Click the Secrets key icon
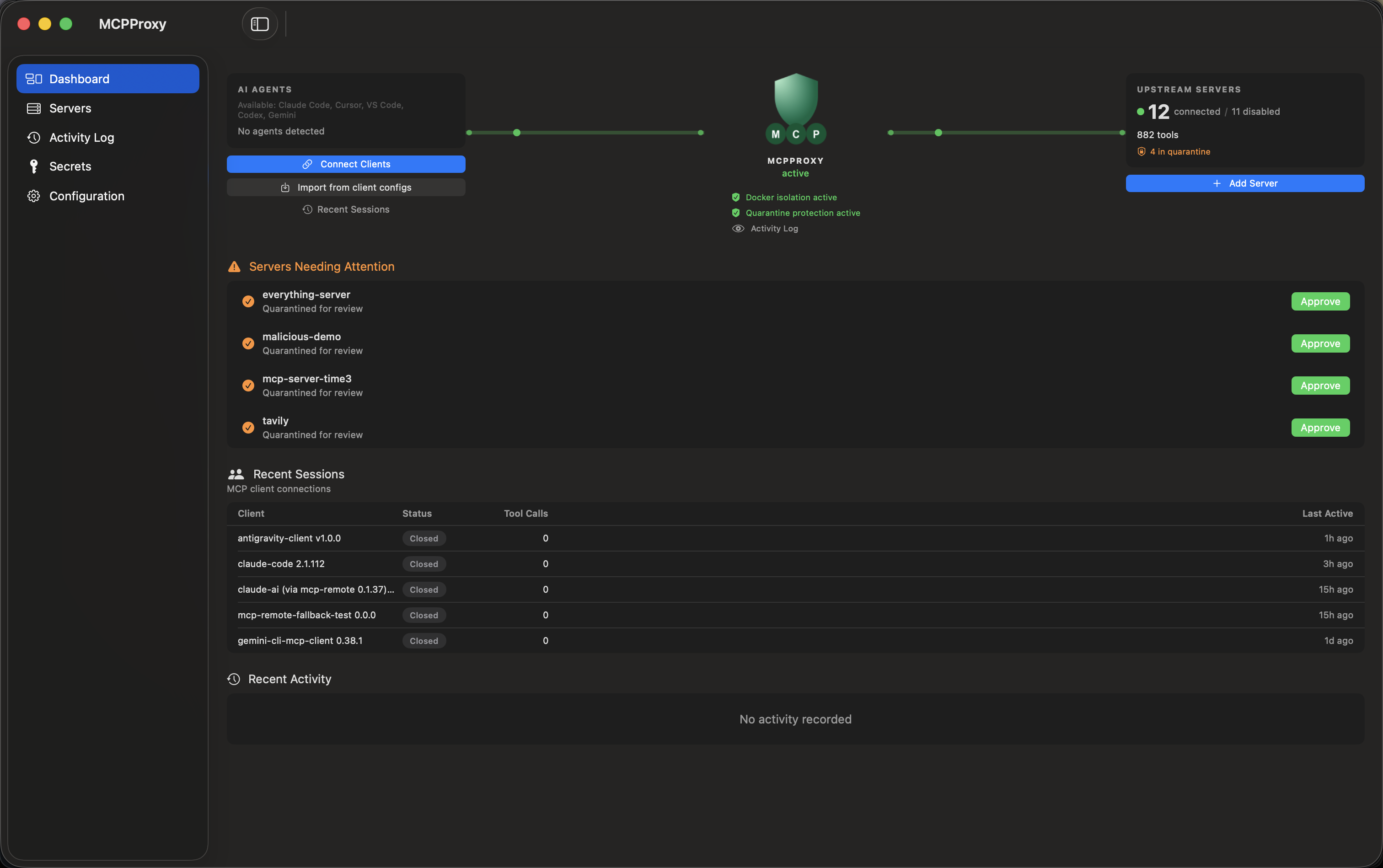Viewport: 1383px width, 868px height. (x=34, y=166)
